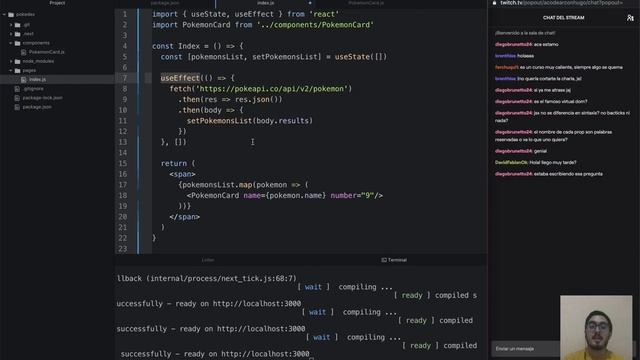Click the streamer webcam thumbnail

596,328
